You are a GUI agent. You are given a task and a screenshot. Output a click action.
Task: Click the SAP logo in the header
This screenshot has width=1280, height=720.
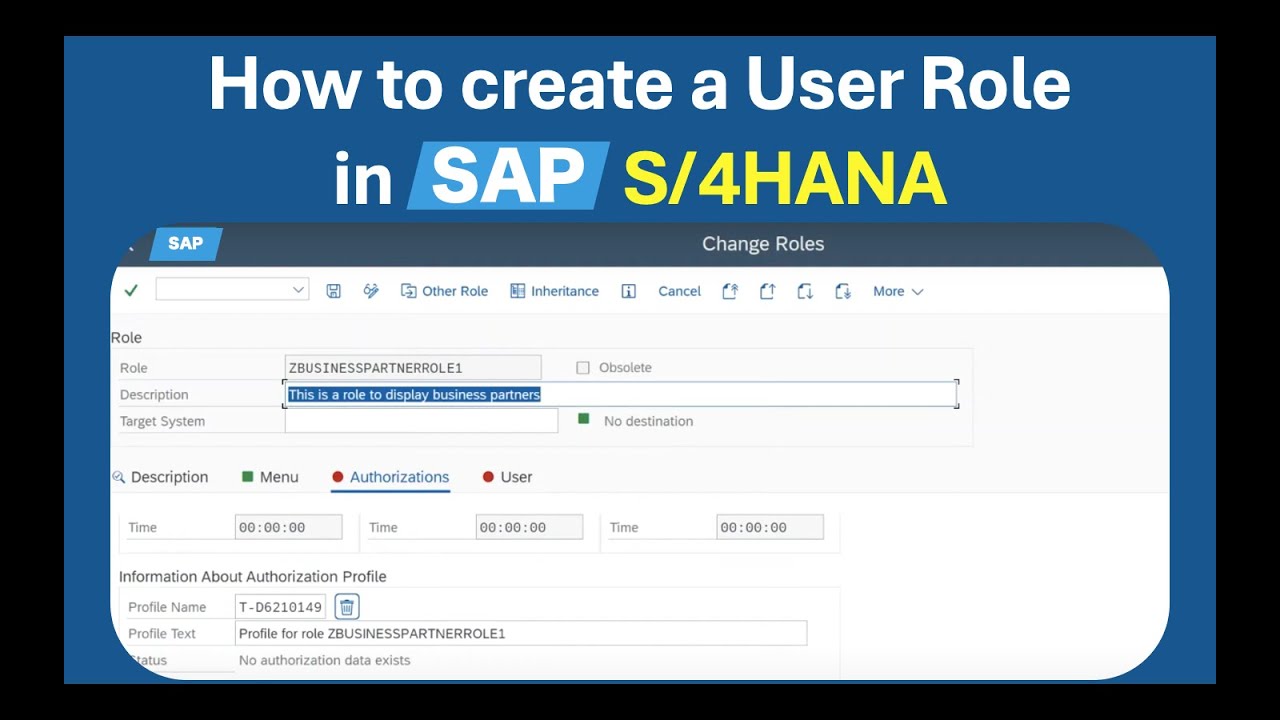186,244
